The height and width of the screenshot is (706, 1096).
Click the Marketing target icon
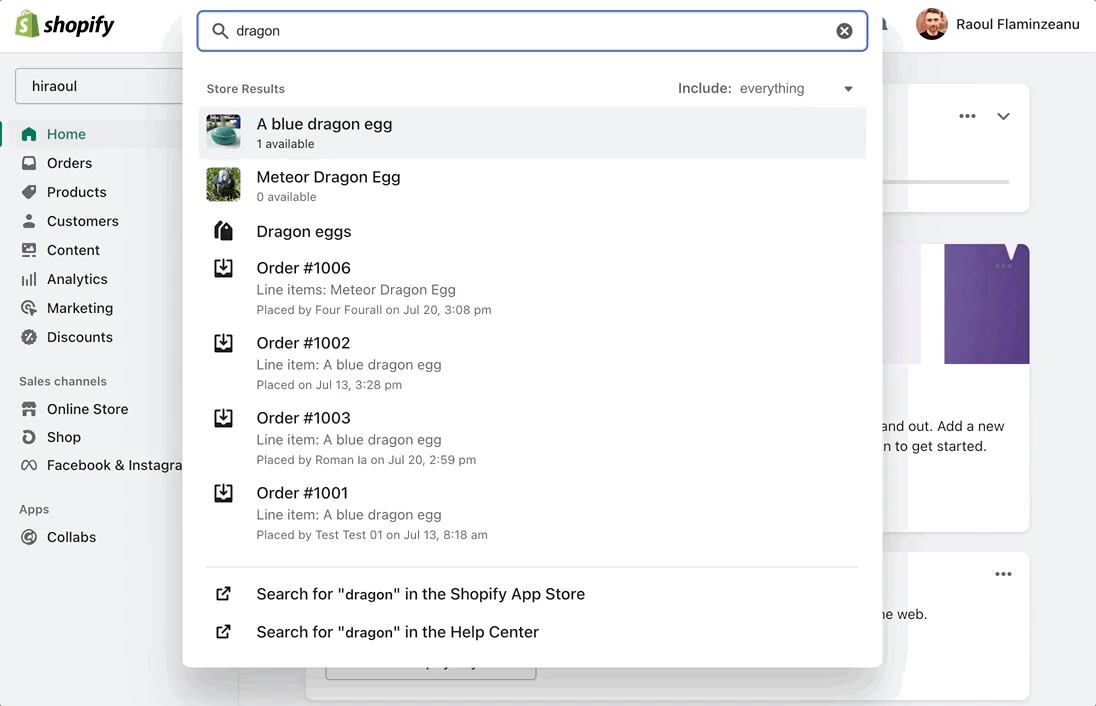(29, 308)
